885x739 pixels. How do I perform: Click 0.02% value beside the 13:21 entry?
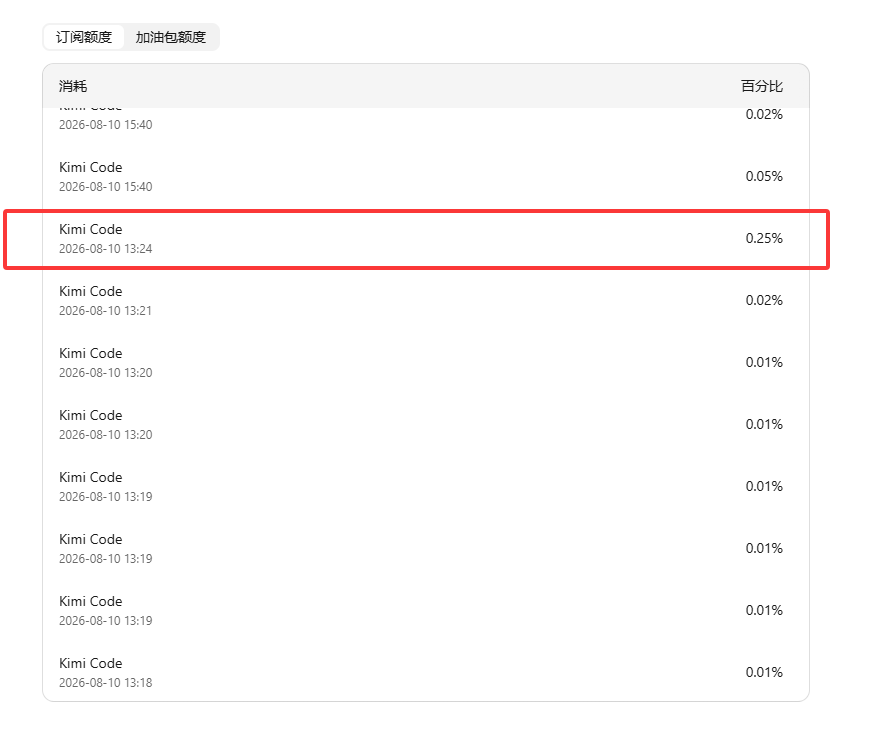[764, 300]
